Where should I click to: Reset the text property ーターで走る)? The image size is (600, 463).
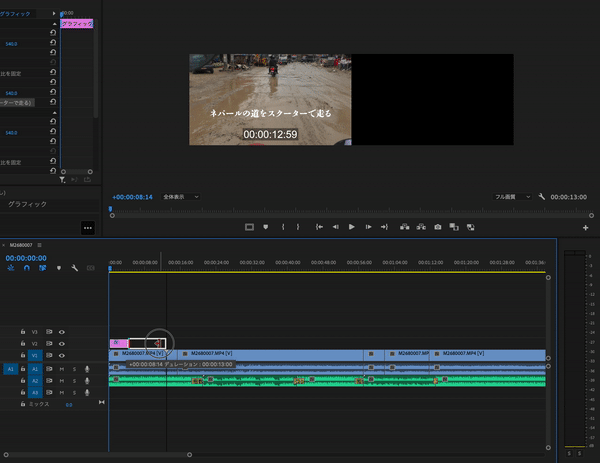click(x=53, y=102)
